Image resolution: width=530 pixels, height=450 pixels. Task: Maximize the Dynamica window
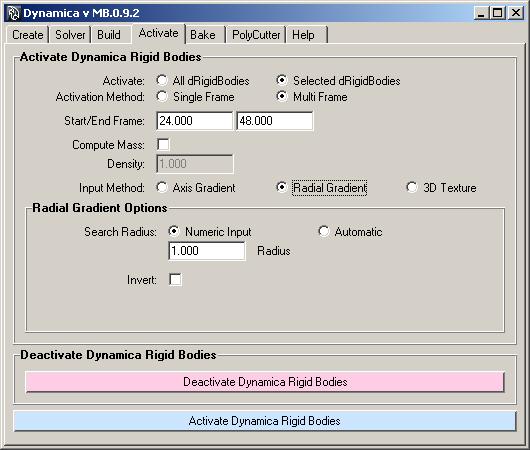click(x=498, y=13)
